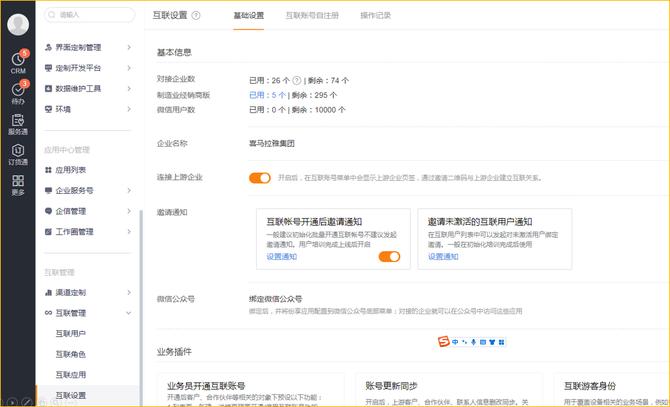Image resolution: width=670 pixels, height=407 pixels.
Task: Open the CRM module in left rail
Action: (x=18, y=61)
